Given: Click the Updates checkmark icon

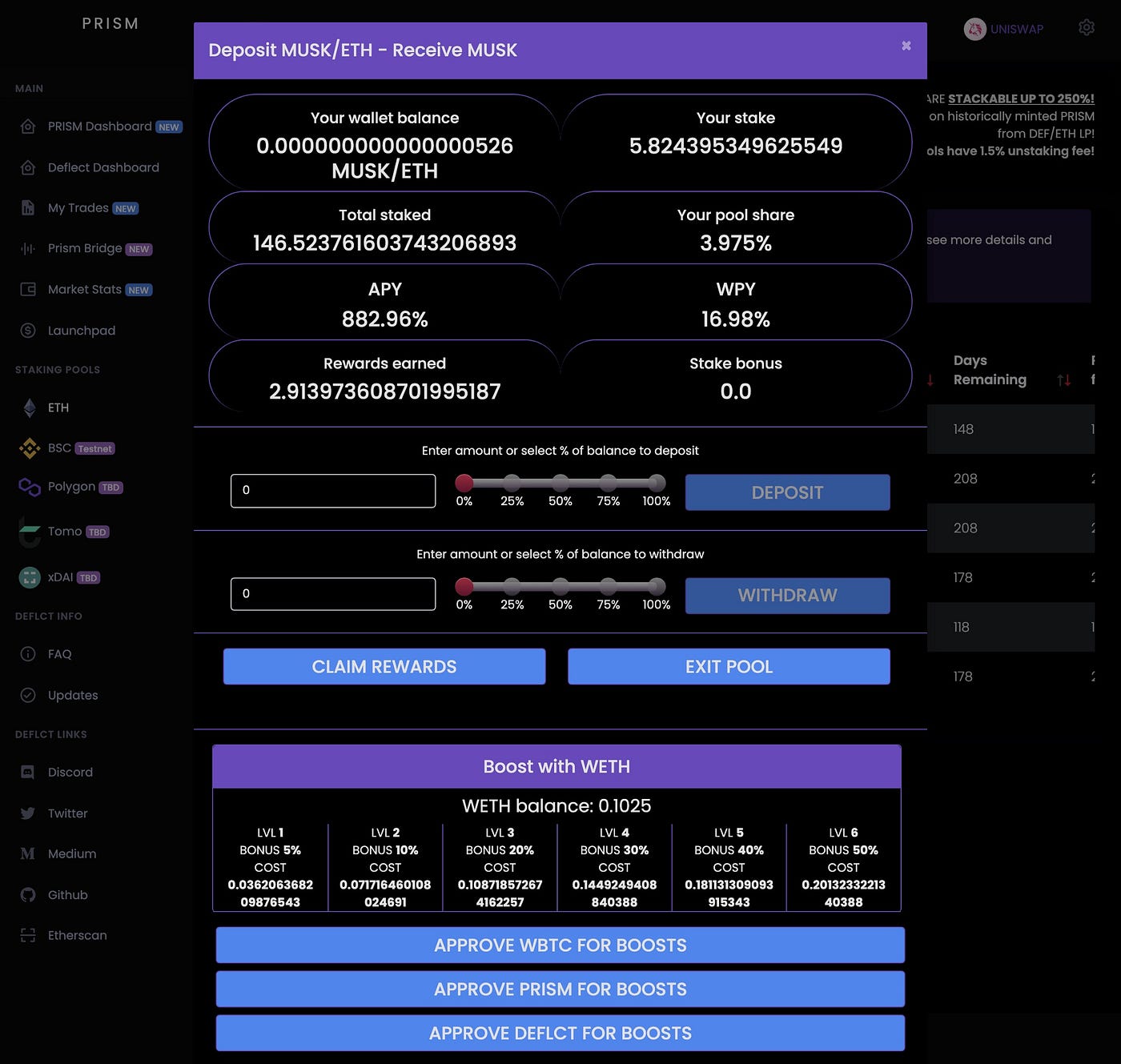Looking at the screenshot, I should [28, 695].
